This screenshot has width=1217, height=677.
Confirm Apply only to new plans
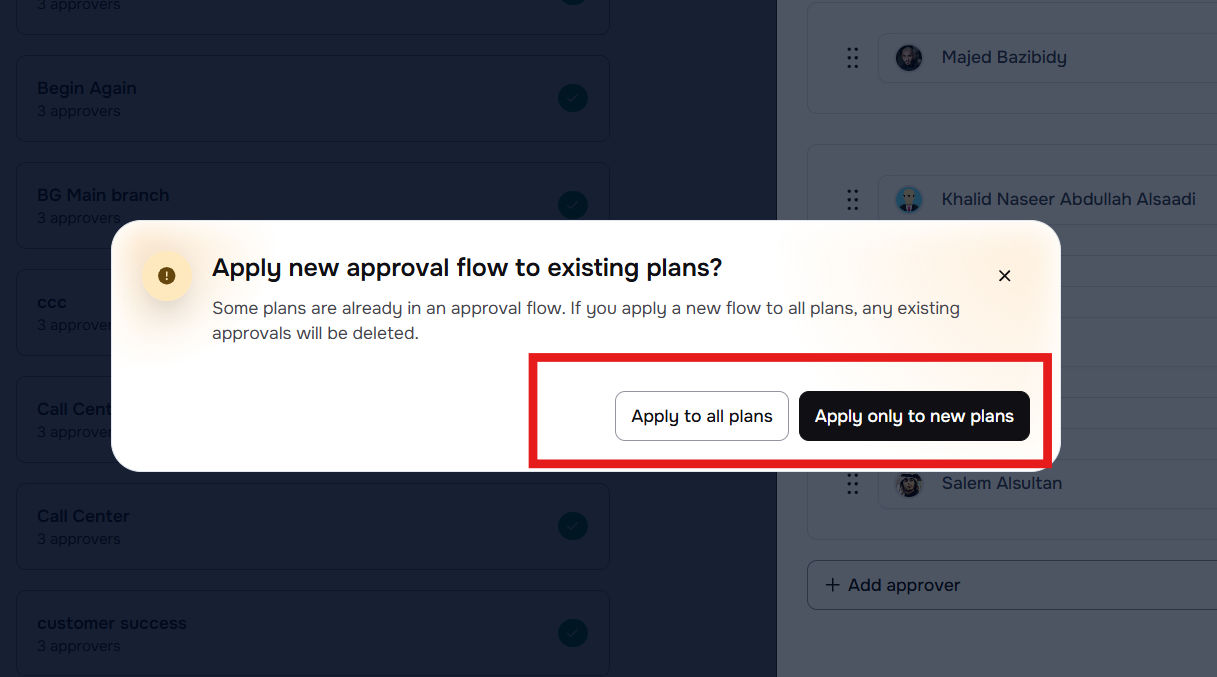(x=914, y=416)
